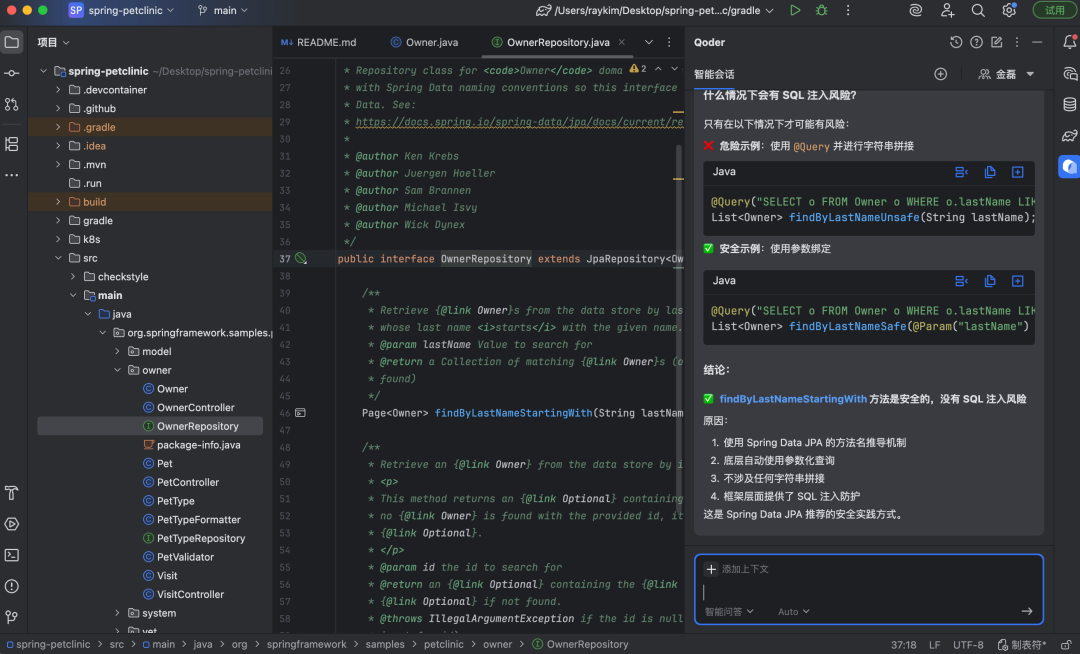Open the 智能问答 mode dropdown
1080x654 pixels.
tap(729, 612)
